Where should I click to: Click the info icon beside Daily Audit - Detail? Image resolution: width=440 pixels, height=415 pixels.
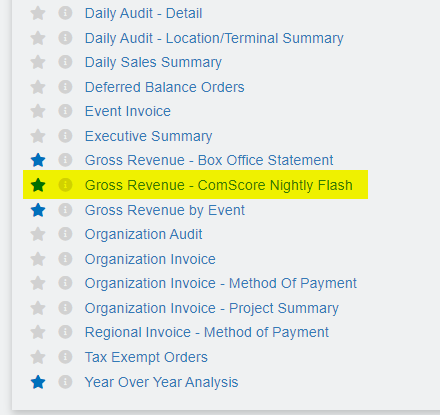(65, 13)
